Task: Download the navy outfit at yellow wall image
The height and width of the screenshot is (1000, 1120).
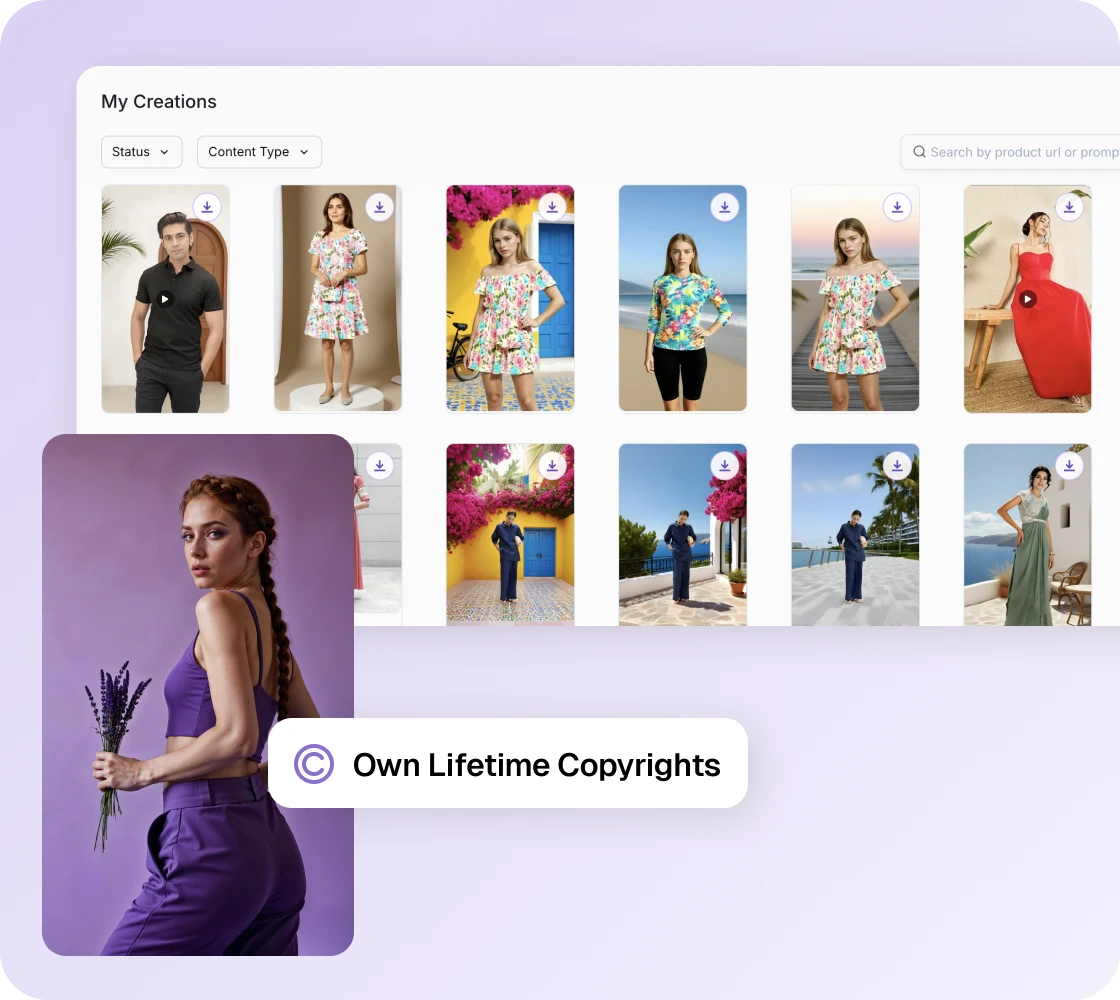Action: (552, 466)
